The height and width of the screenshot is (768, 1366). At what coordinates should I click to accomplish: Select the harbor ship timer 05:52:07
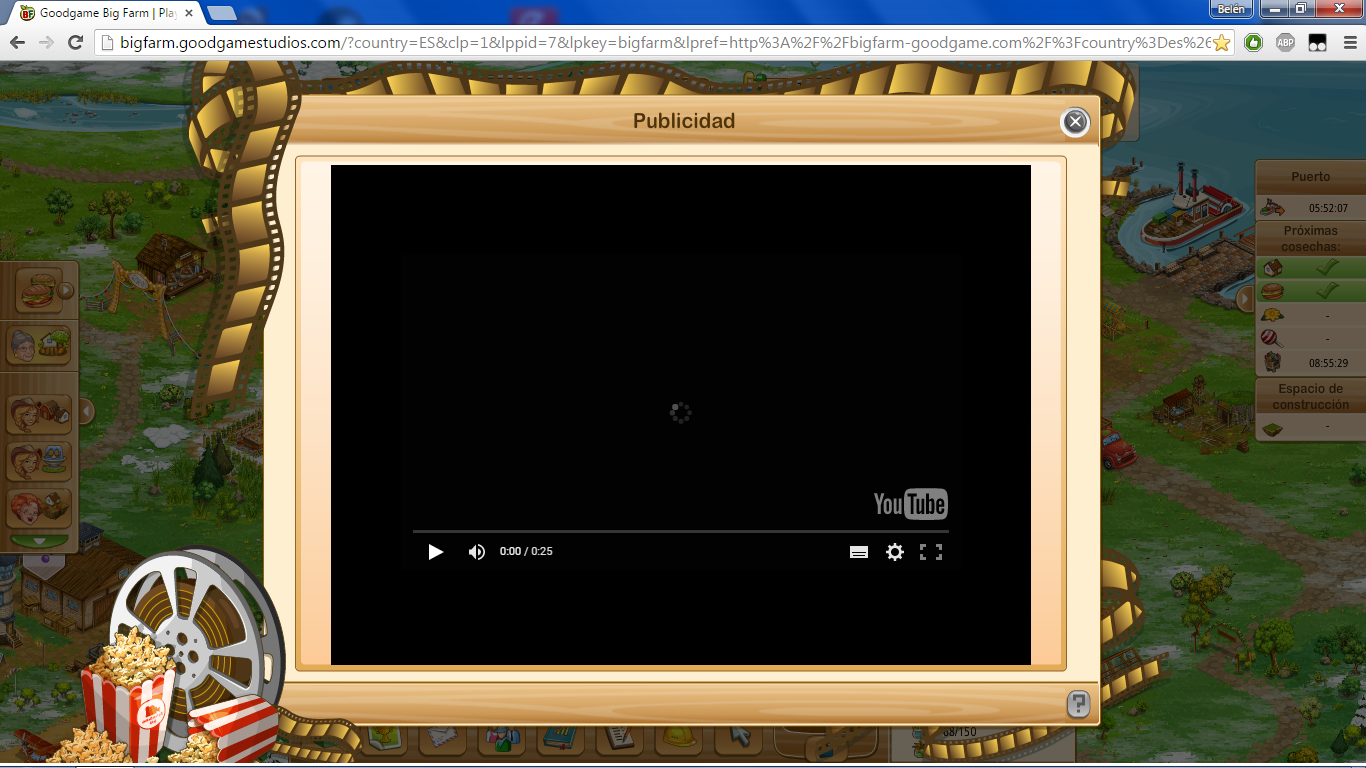[x=1310, y=208]
